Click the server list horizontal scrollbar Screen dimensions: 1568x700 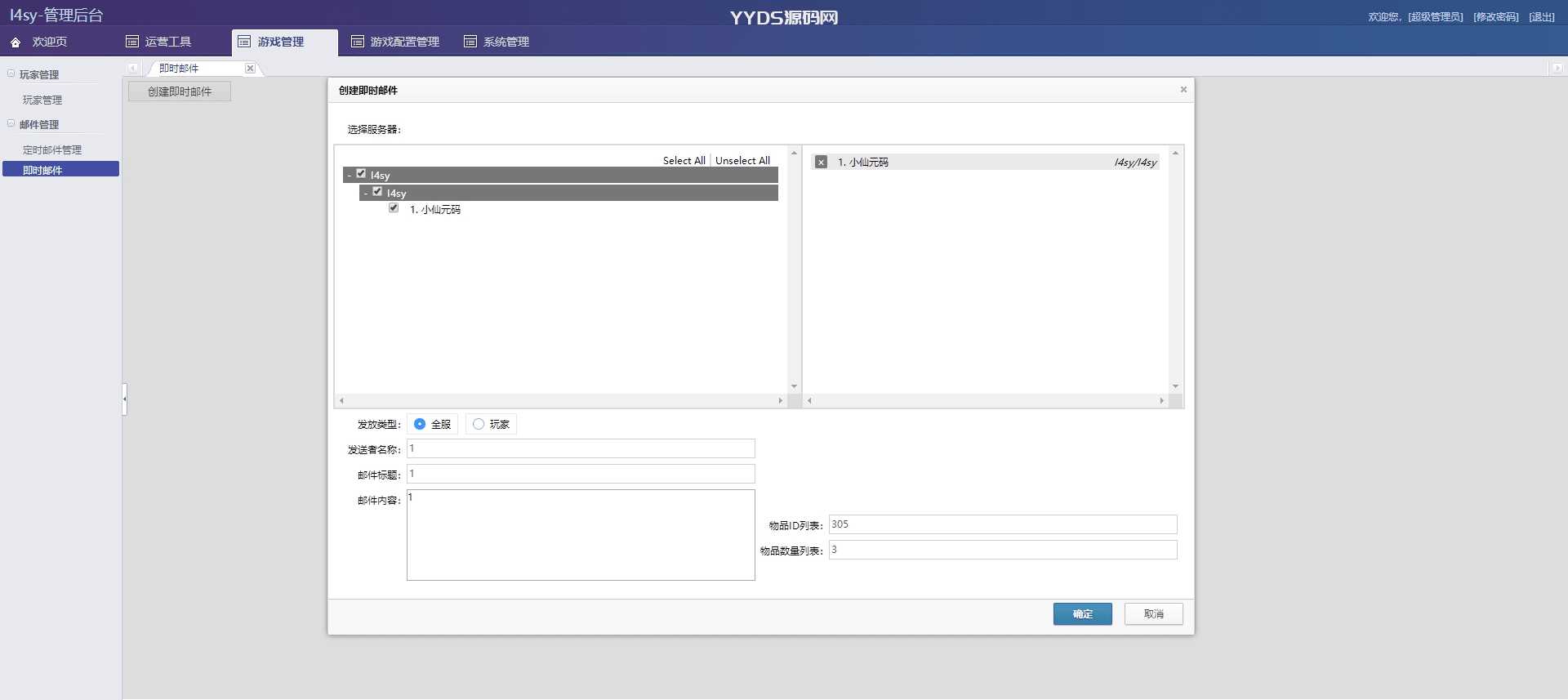click(560, 400)
